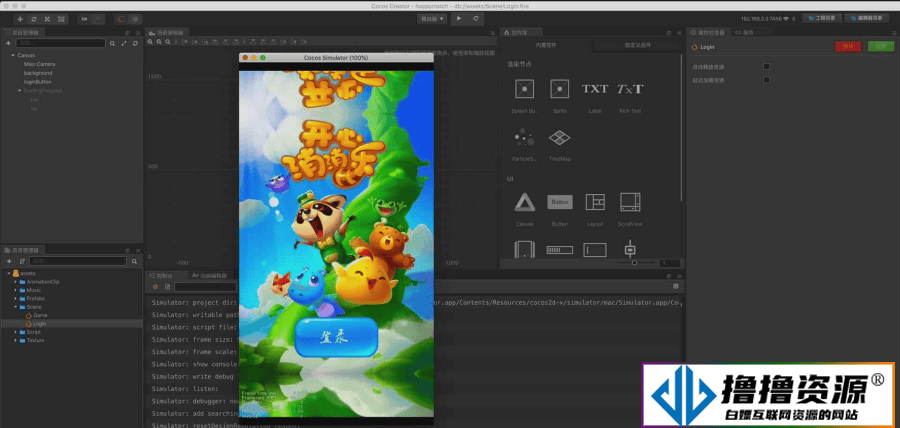Image resolution: width=900 pixels, height=428 pixels.
Task: Click the assets panel search icon
Action: pyautogui.click(x=134, y=261)
